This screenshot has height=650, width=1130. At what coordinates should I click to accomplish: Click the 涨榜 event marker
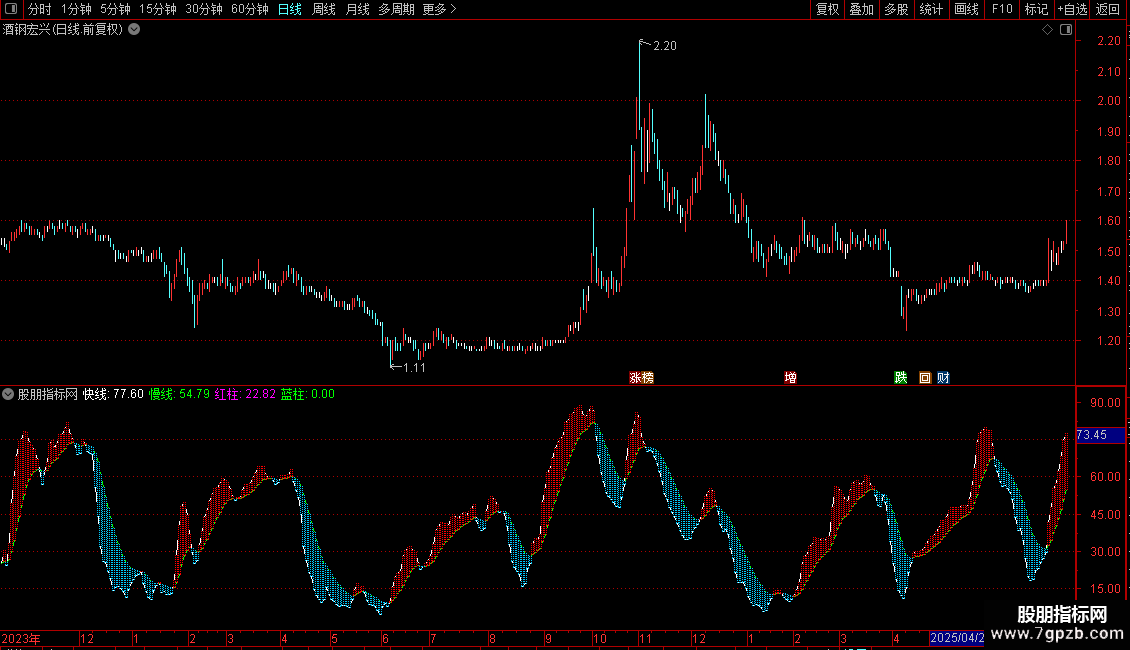[x=641, y=378]
